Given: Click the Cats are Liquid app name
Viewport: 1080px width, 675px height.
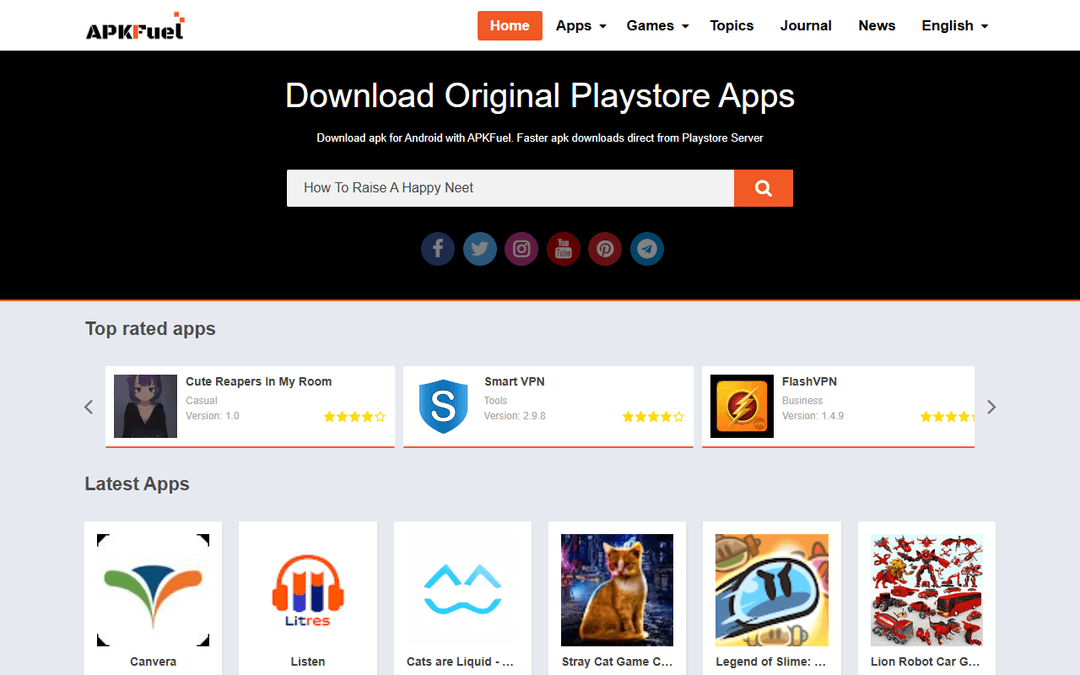Looking at the screenshot, I should coord(460,661).
